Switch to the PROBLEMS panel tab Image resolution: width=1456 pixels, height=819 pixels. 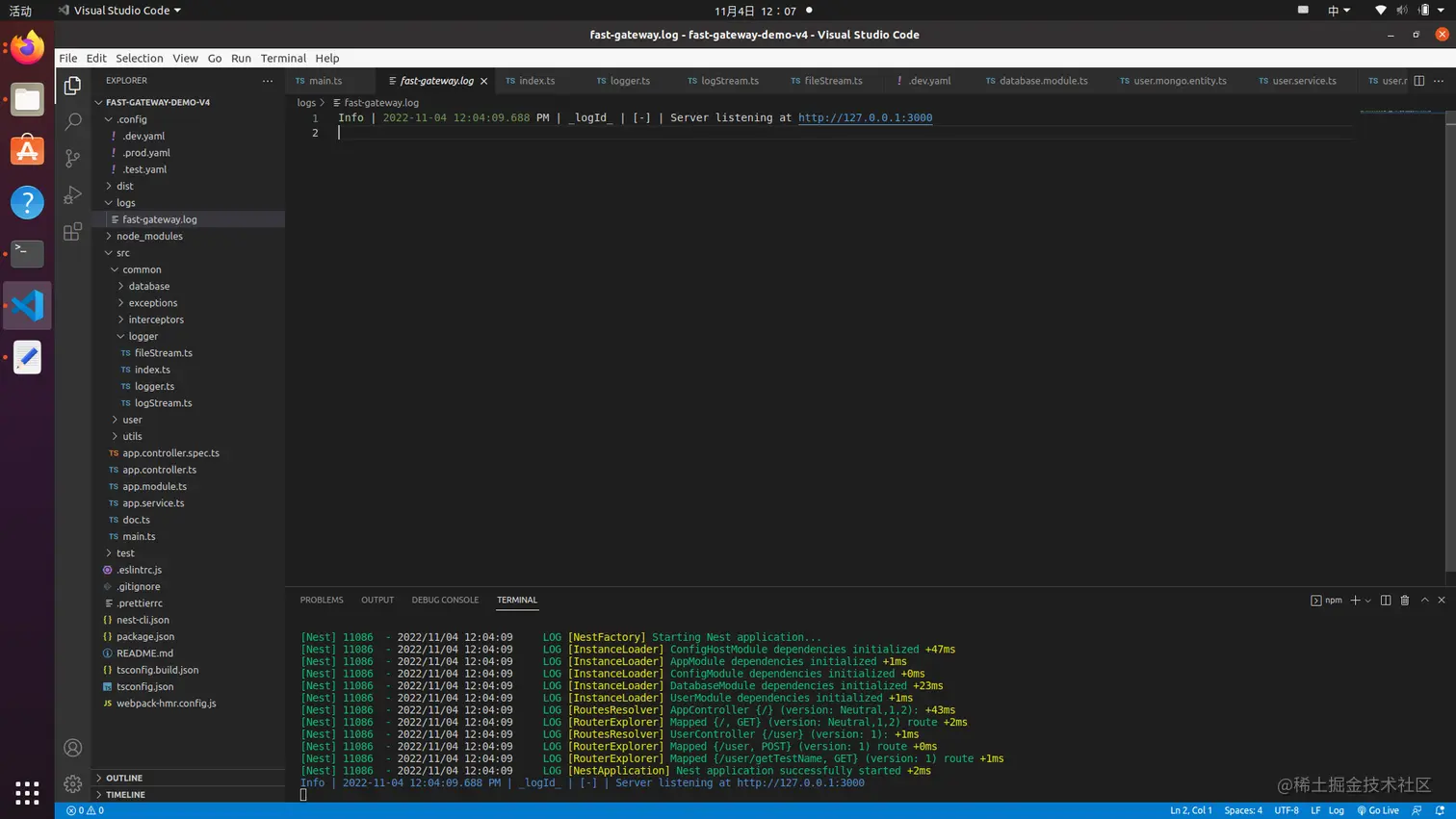click(322, 601)
